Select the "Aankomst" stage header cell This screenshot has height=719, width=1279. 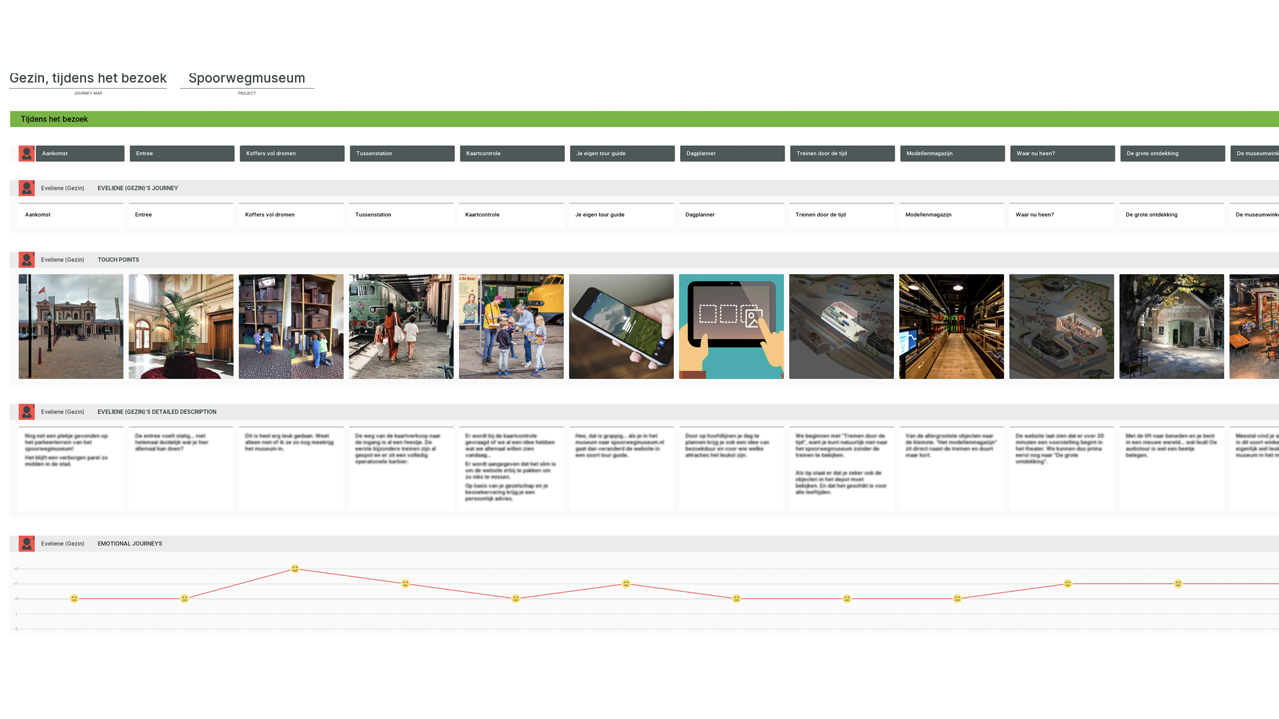80,153
